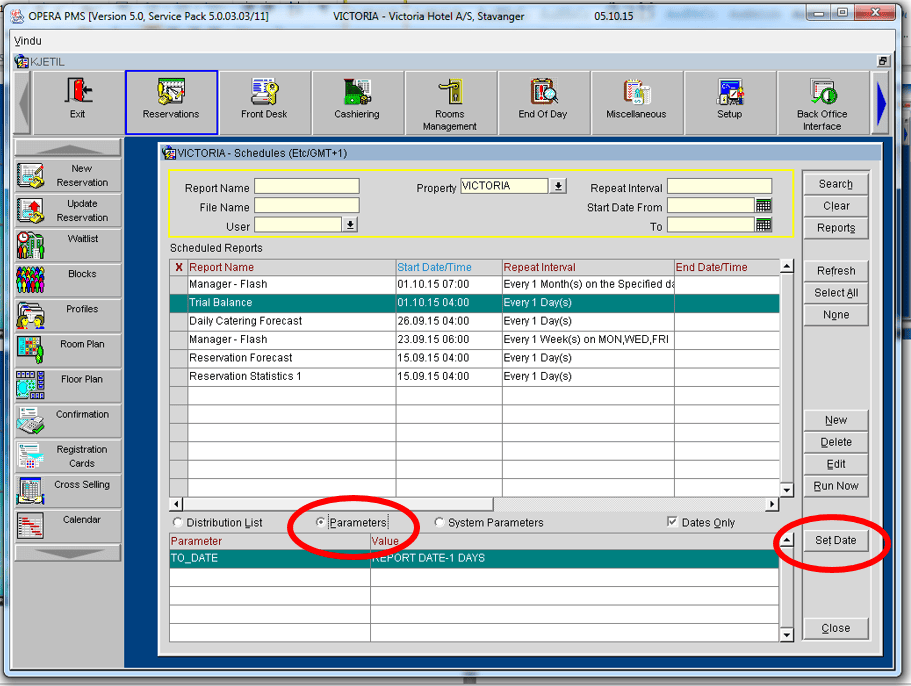Click into the Report Name input field
The image size is (911, 686).
pyautogui.click(x=306, y=187)
